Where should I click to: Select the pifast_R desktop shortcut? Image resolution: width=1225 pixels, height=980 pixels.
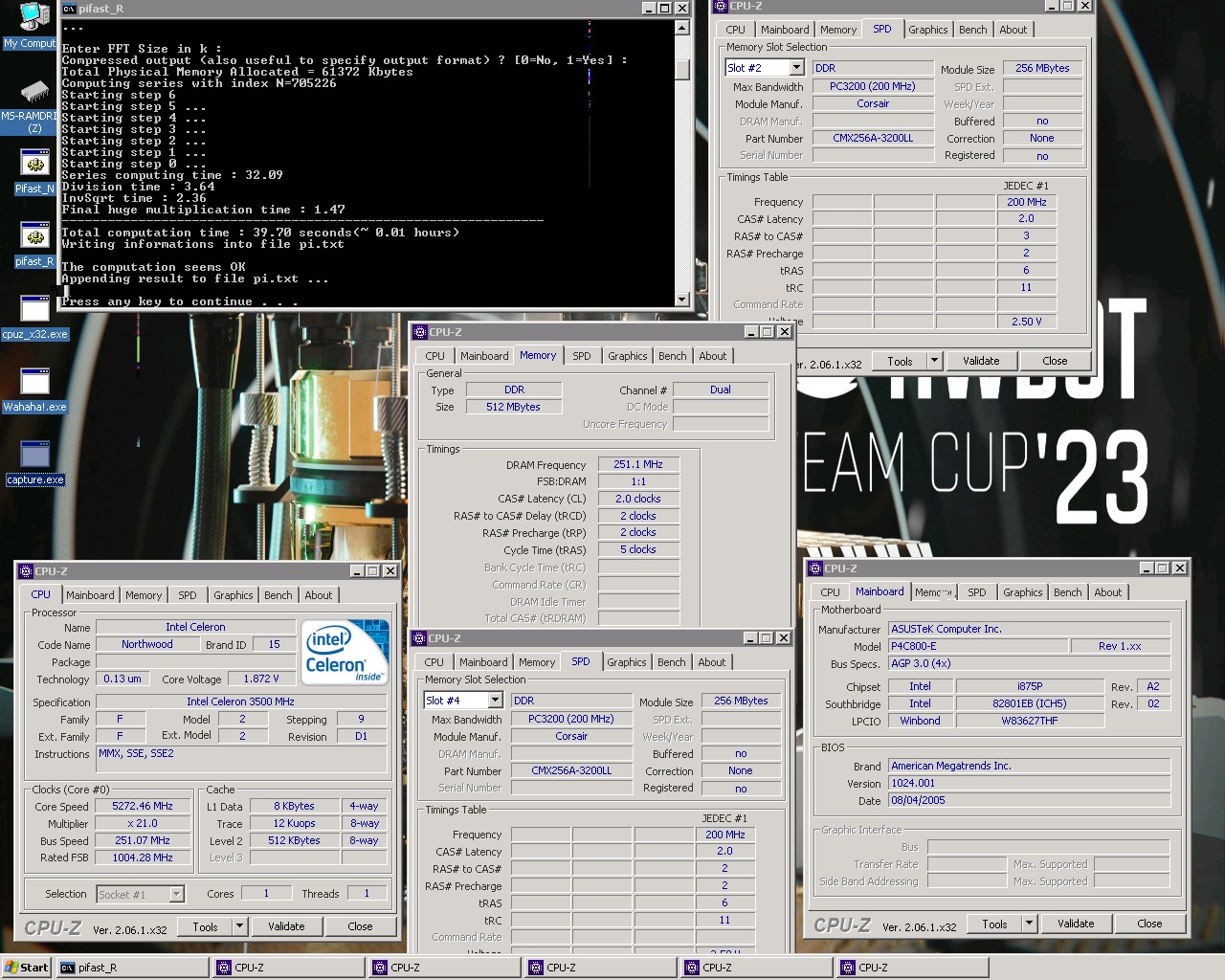point(34,245)
